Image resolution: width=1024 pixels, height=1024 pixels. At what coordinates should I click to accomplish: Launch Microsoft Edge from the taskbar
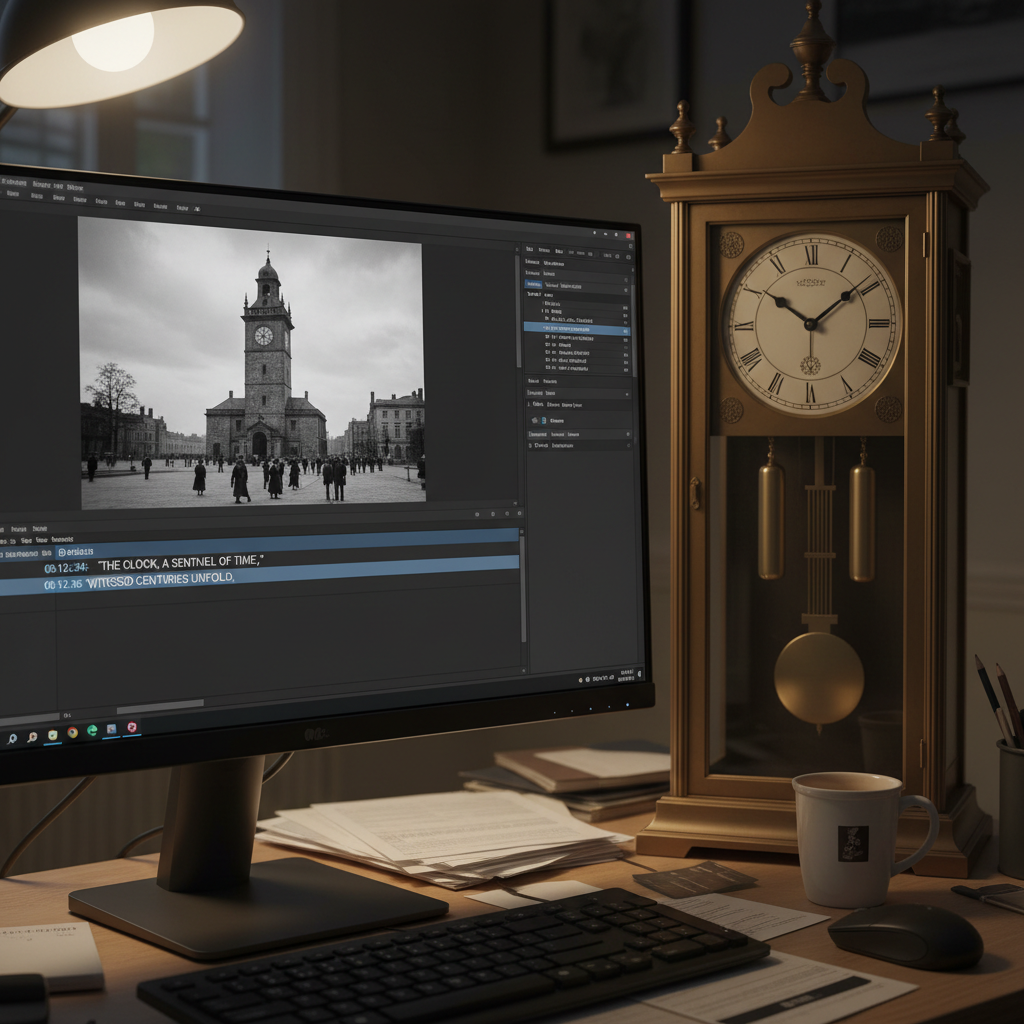coord(92,731)
